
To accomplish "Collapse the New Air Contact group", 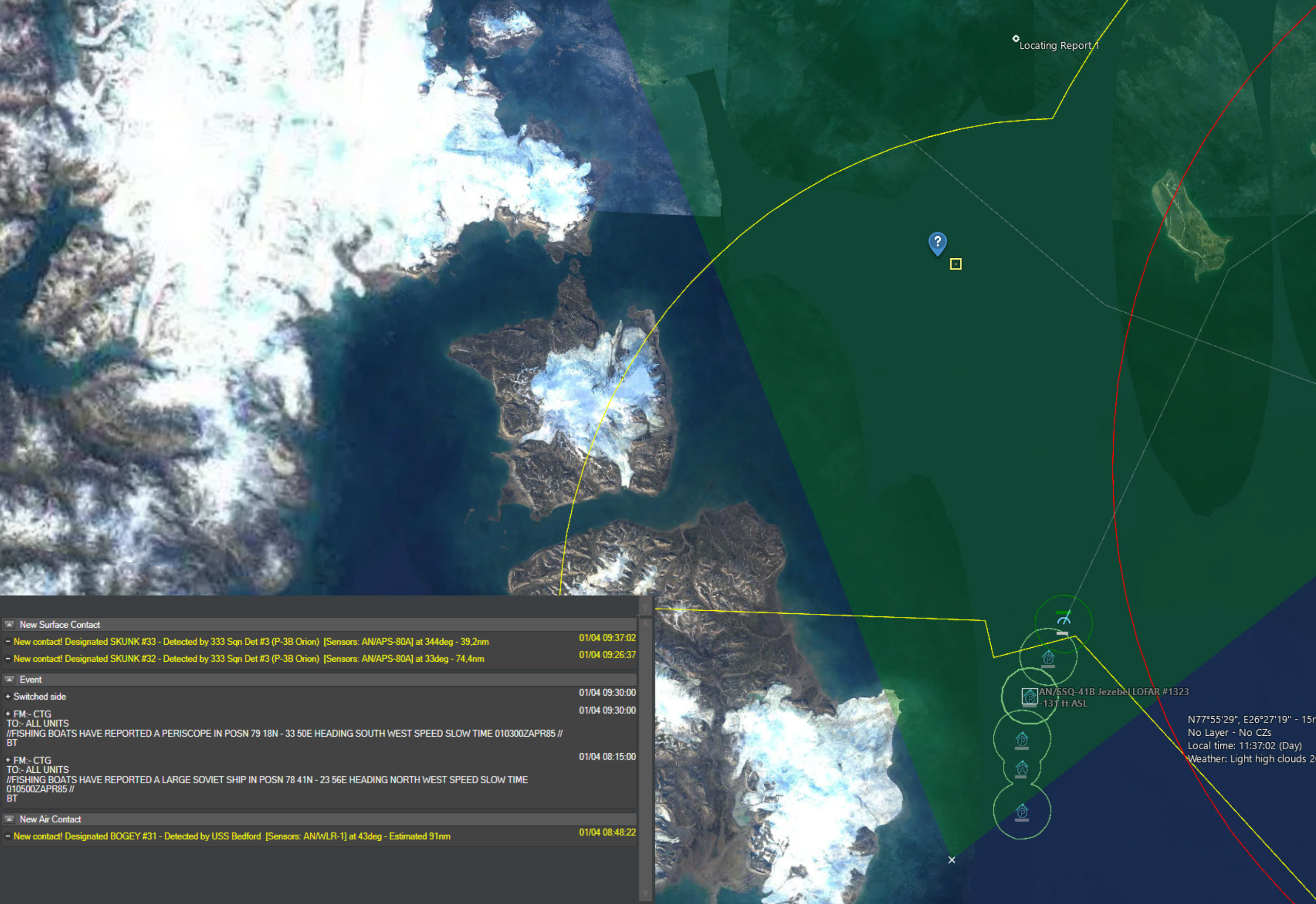I will pos(10,819).
